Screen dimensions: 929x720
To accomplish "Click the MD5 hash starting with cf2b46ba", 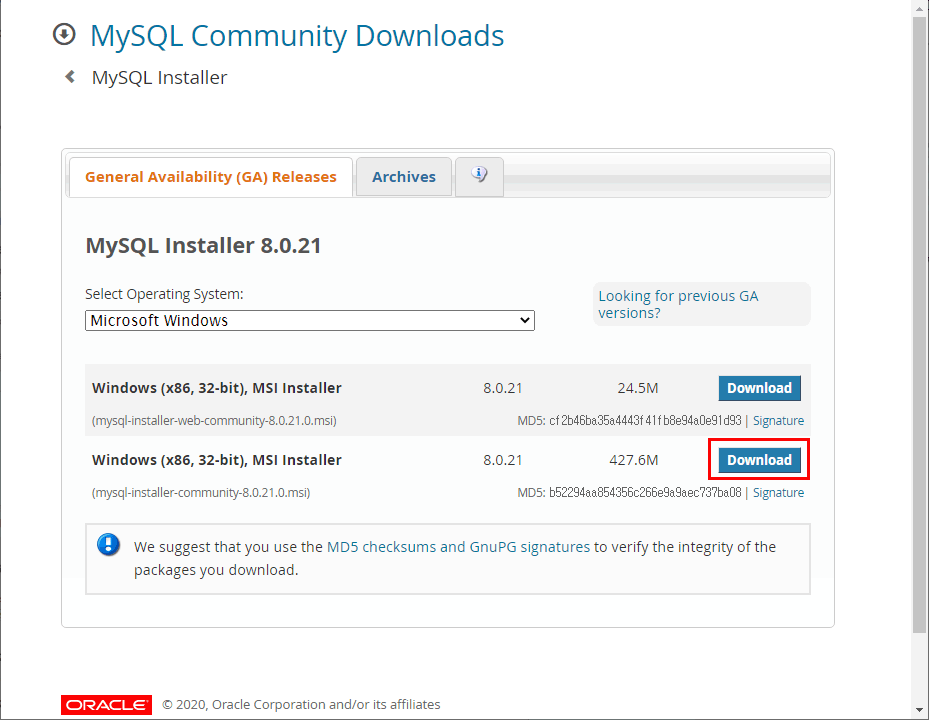I will [645, 421].
